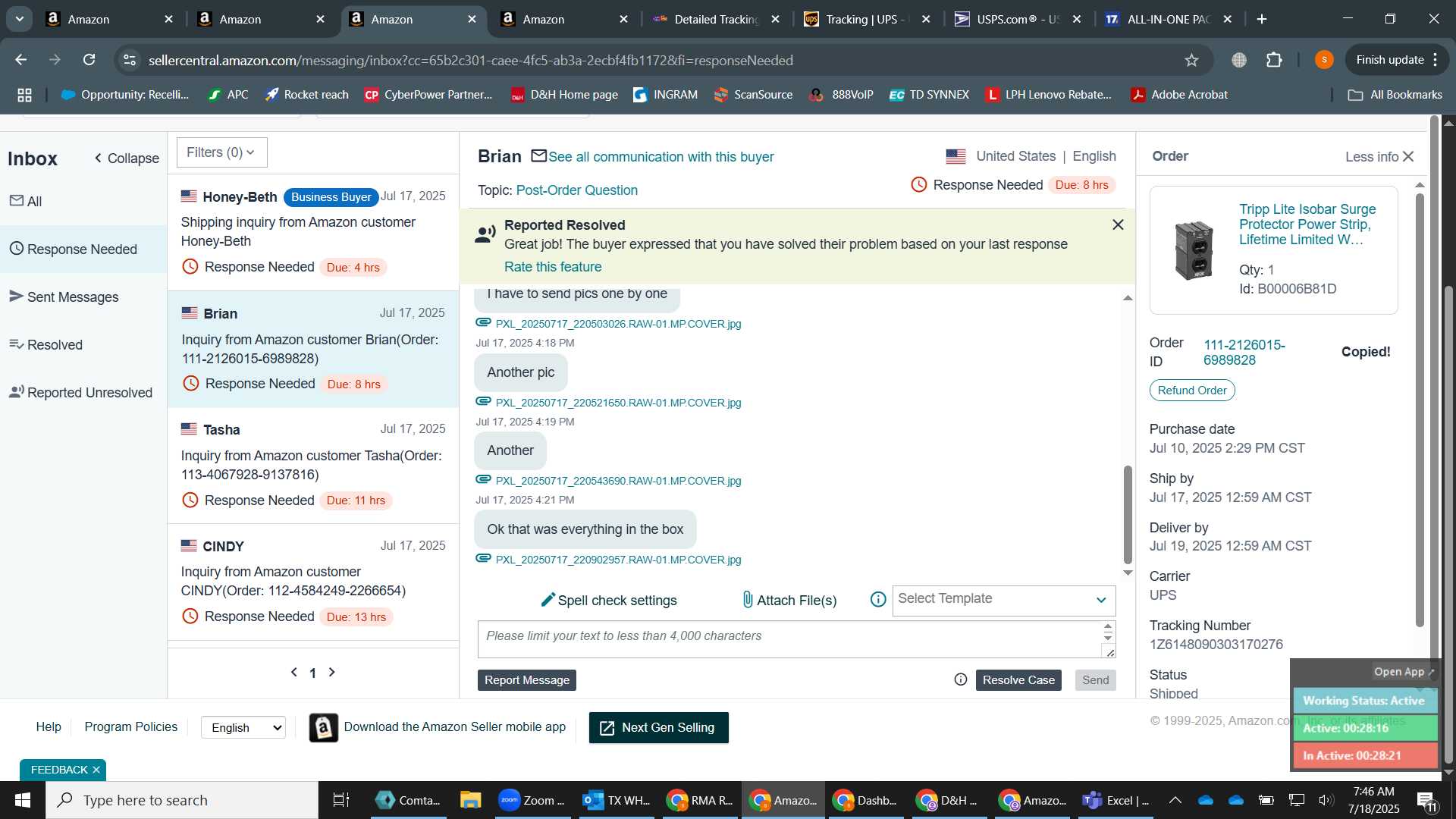The width and height of the screenshot is (1456, 819).
Task: Show hidden system tray icons
Action: [1175, 800]
